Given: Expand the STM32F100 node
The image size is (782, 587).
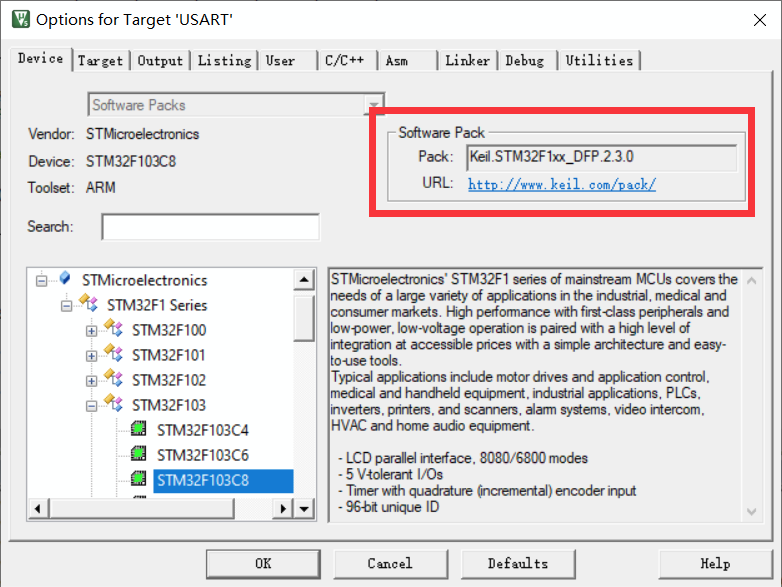Looking at the screenshot, I should [x=91, y=331].
